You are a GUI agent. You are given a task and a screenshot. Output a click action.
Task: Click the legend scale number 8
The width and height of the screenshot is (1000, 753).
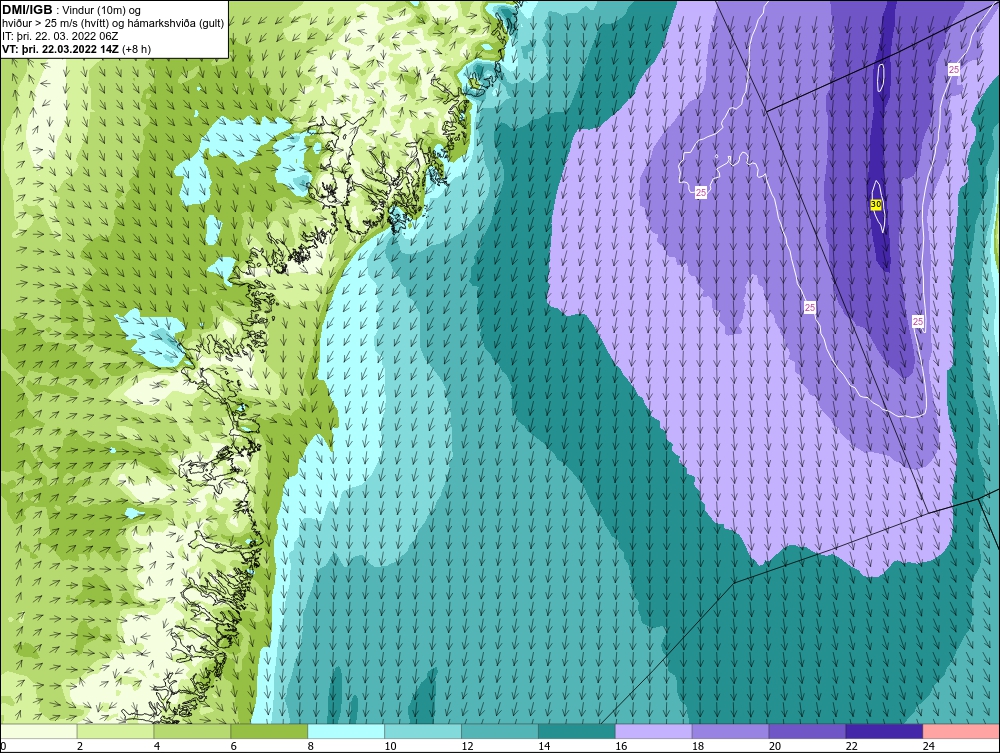(x=311, y=746)
